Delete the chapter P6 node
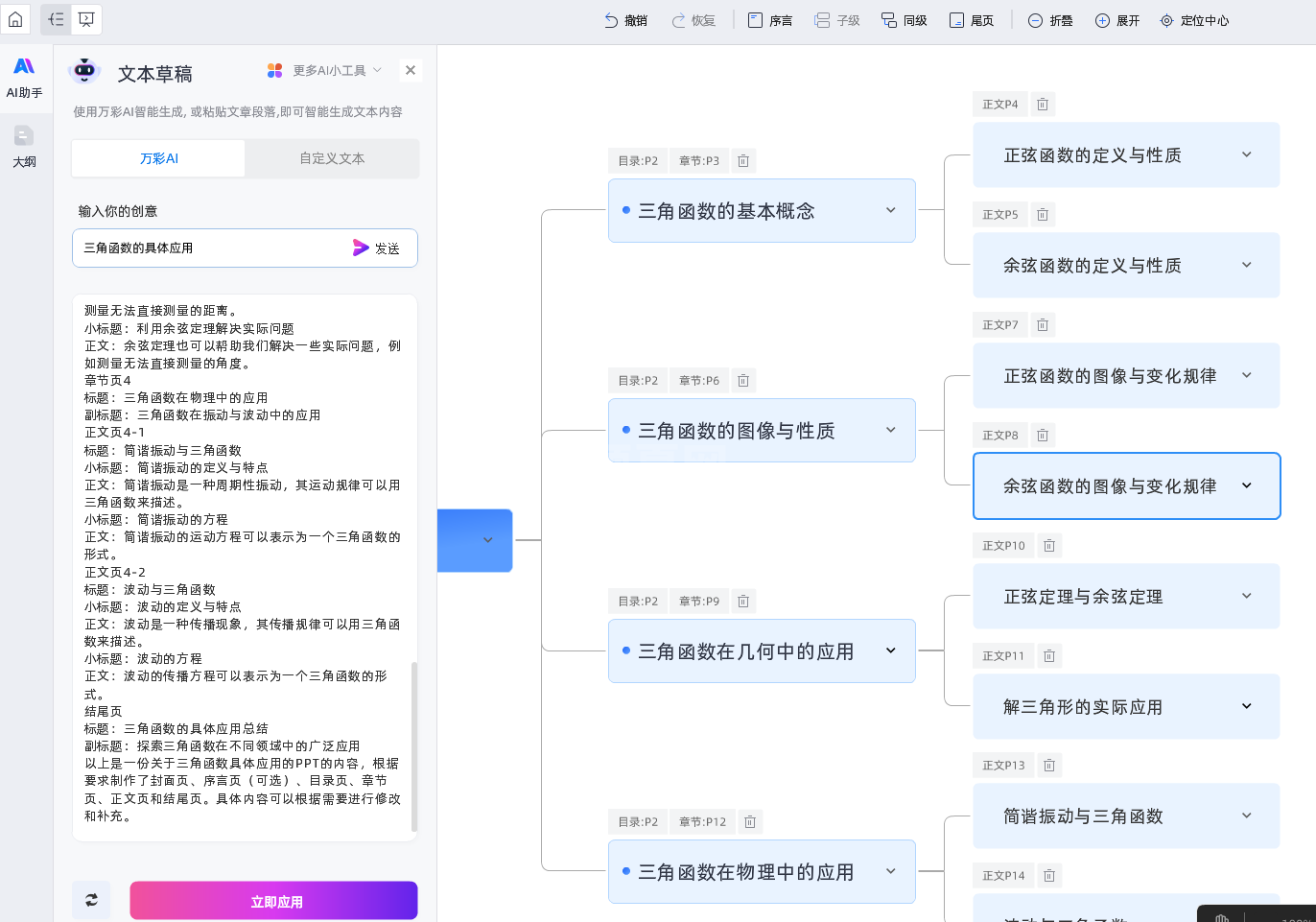Viewport: 1316px width, 922px height. (x=742, y=381)
